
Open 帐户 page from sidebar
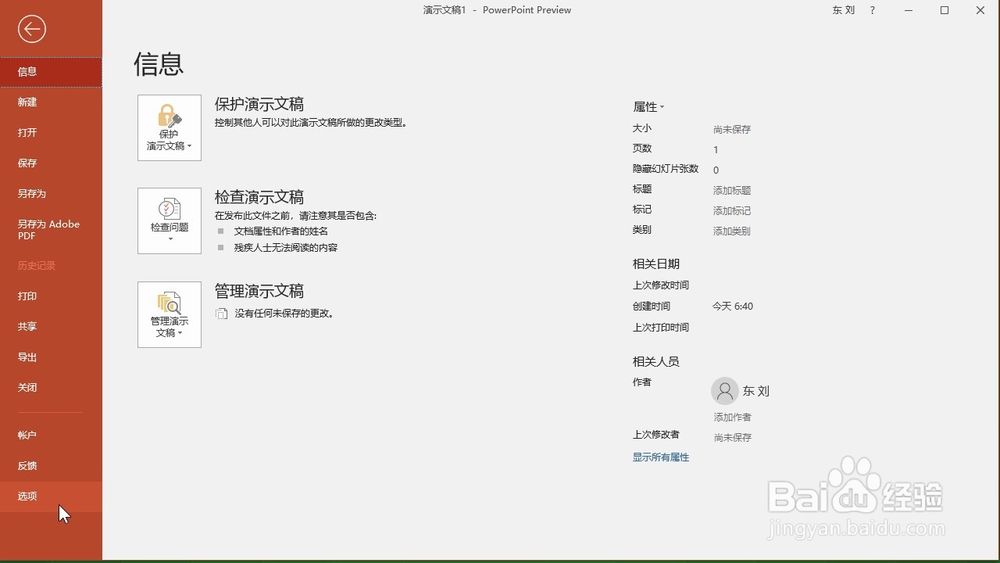coord(51,435)
